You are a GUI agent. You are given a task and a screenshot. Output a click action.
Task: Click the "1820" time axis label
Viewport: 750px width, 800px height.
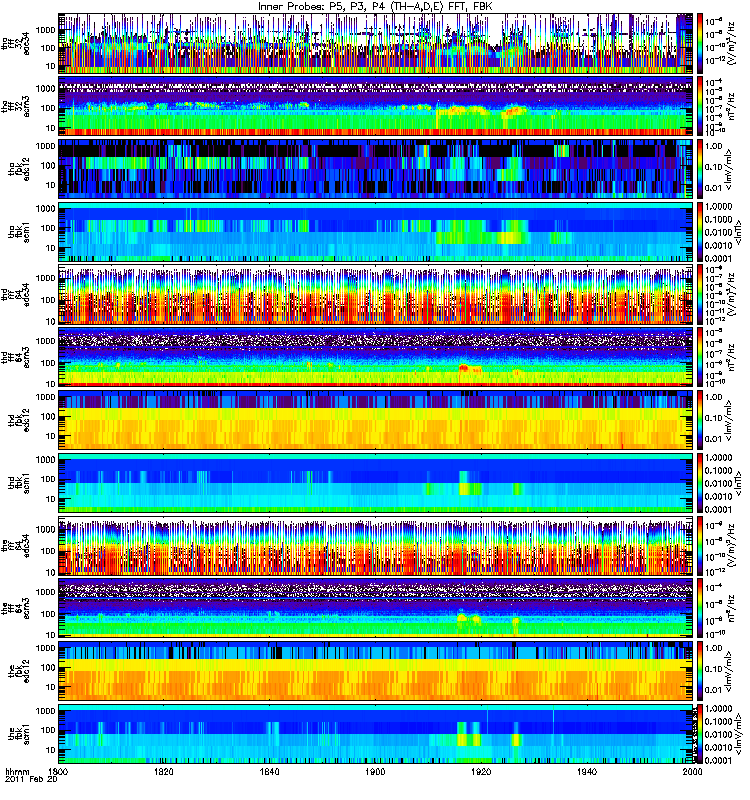(164, 771)
